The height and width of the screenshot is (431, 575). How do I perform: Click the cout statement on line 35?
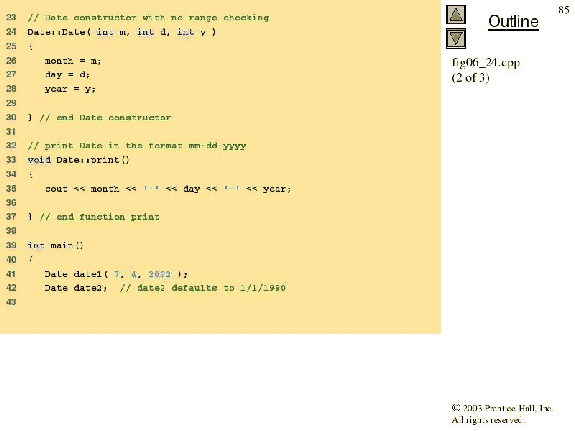[168, 189]
